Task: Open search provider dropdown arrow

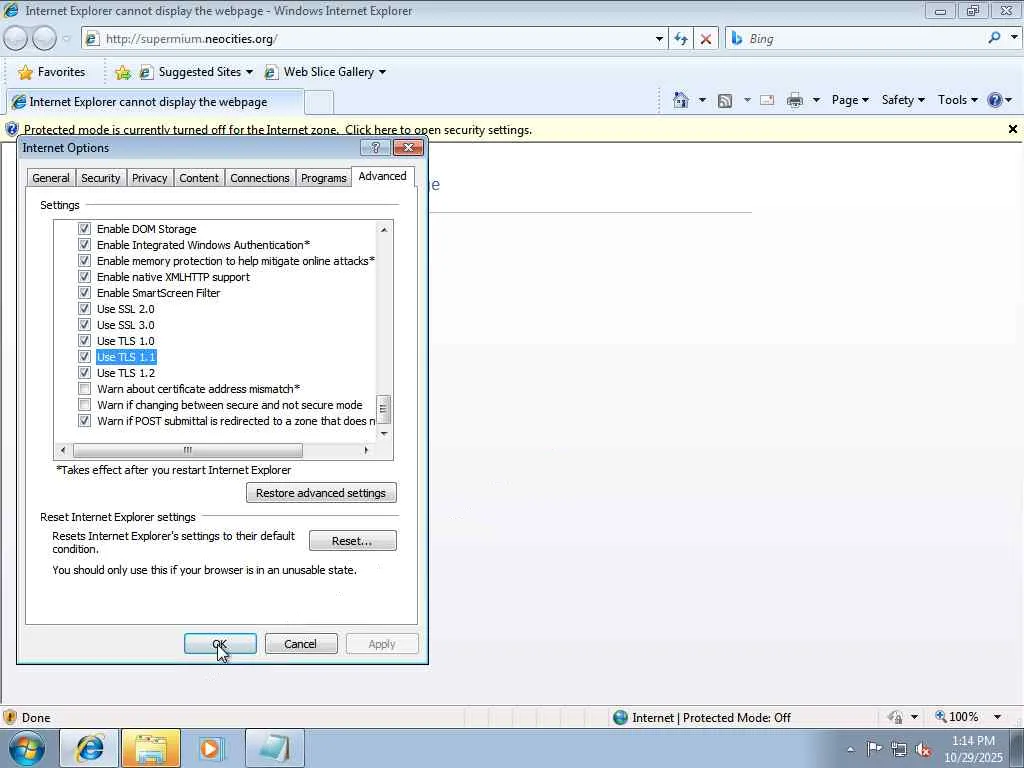Action: (1014, 38)
